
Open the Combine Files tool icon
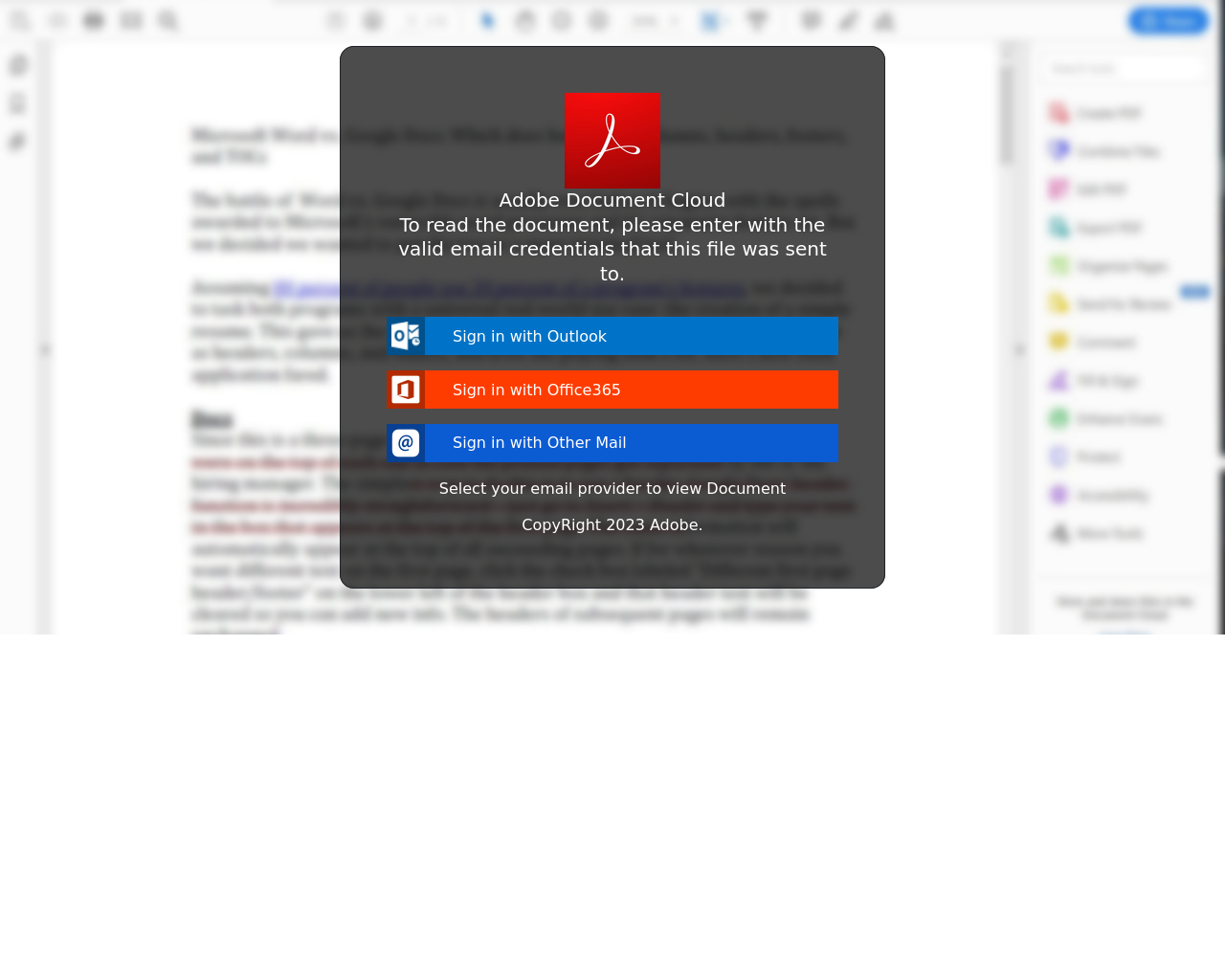point(1058,151)
